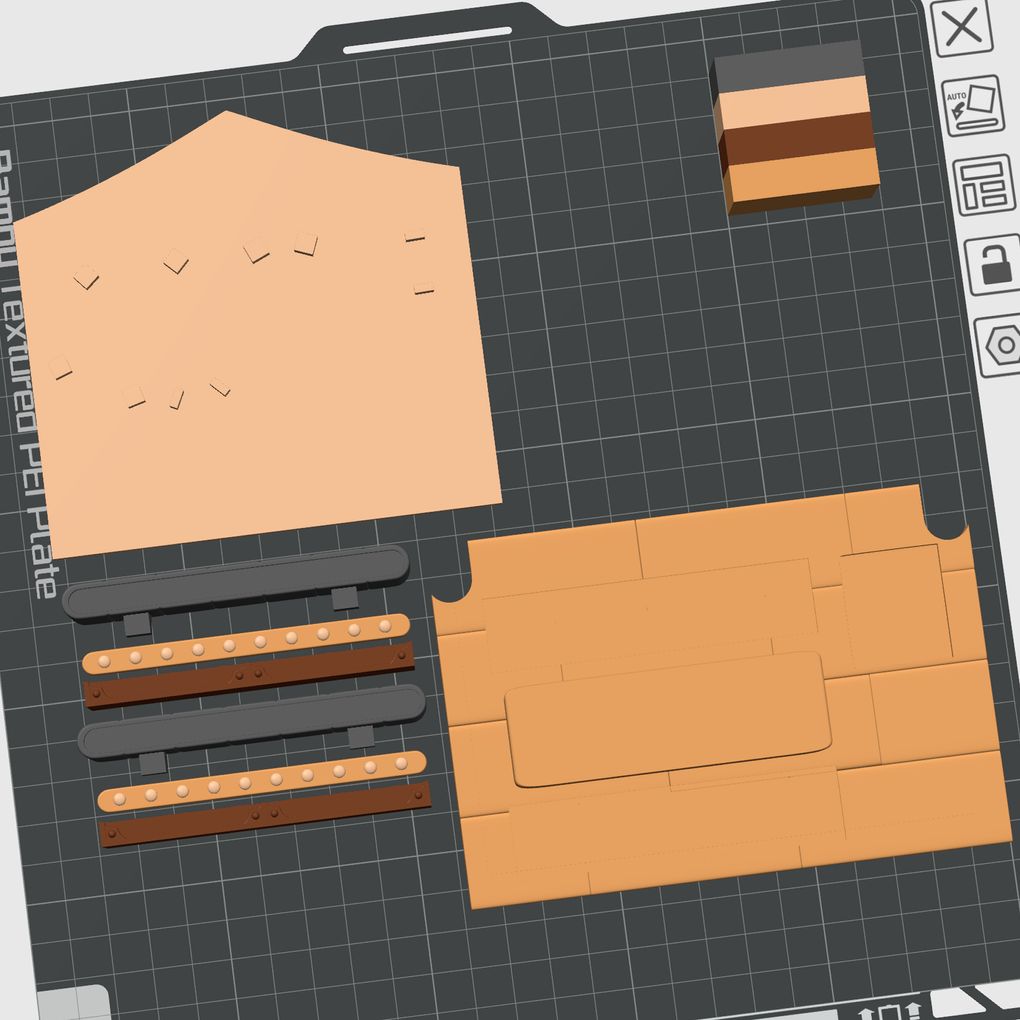
Task: Click the rounded rectangle recess in brick panel
Action: [668, 718]
